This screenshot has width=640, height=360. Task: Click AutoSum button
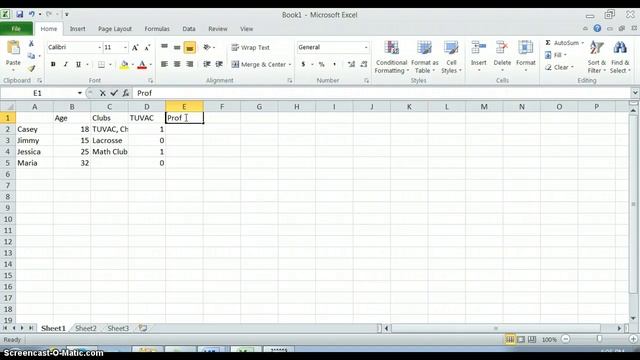(x=562, y=43)
